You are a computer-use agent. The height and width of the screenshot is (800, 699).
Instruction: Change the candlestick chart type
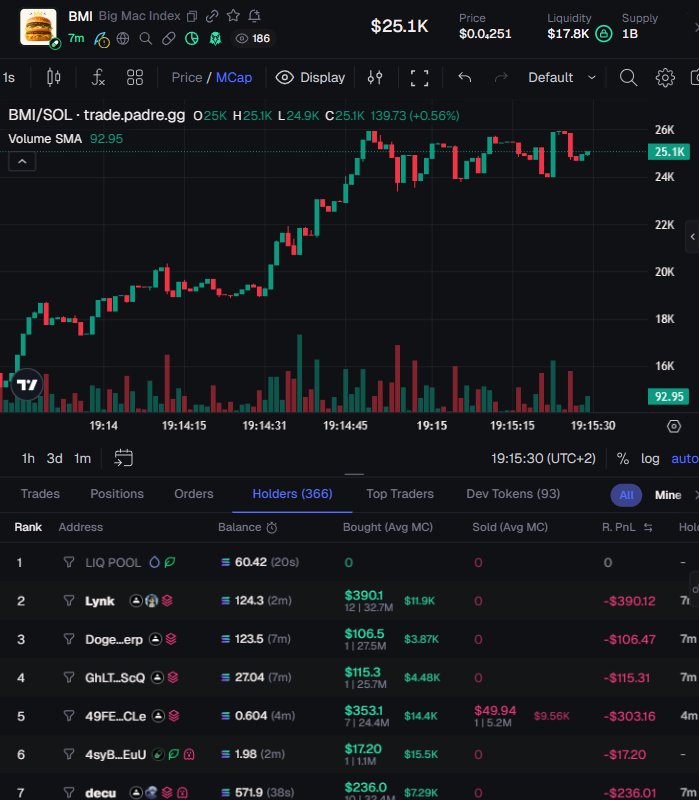[x=54, y=78]
